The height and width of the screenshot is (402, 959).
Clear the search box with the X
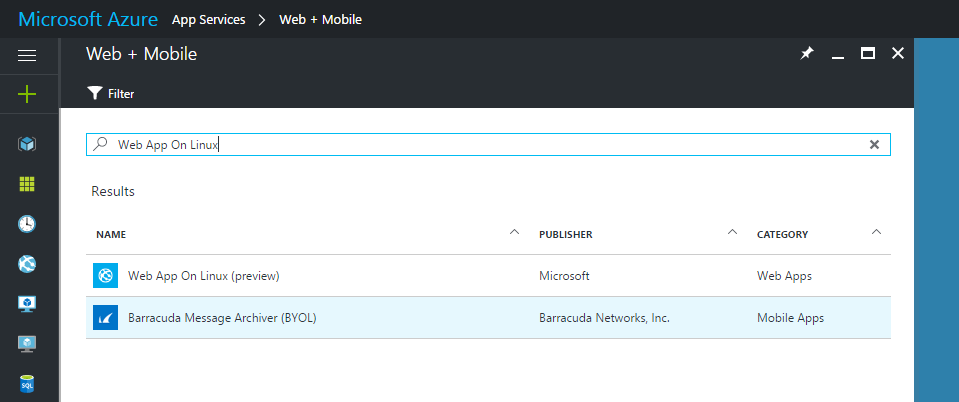pyautogui.click(x=874, y=145)
